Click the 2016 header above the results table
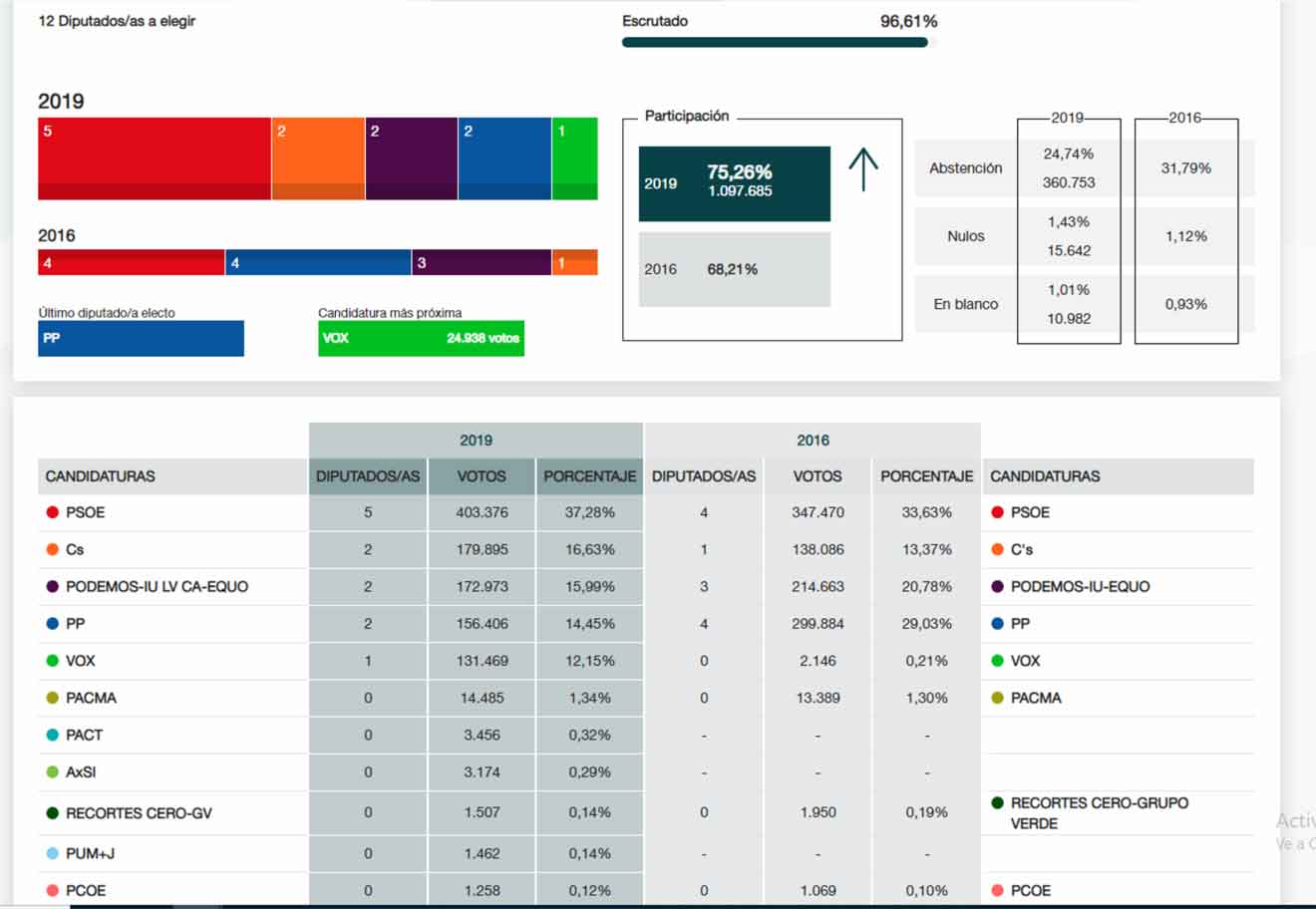1316x909 pixels. click(x=813, y=440)
